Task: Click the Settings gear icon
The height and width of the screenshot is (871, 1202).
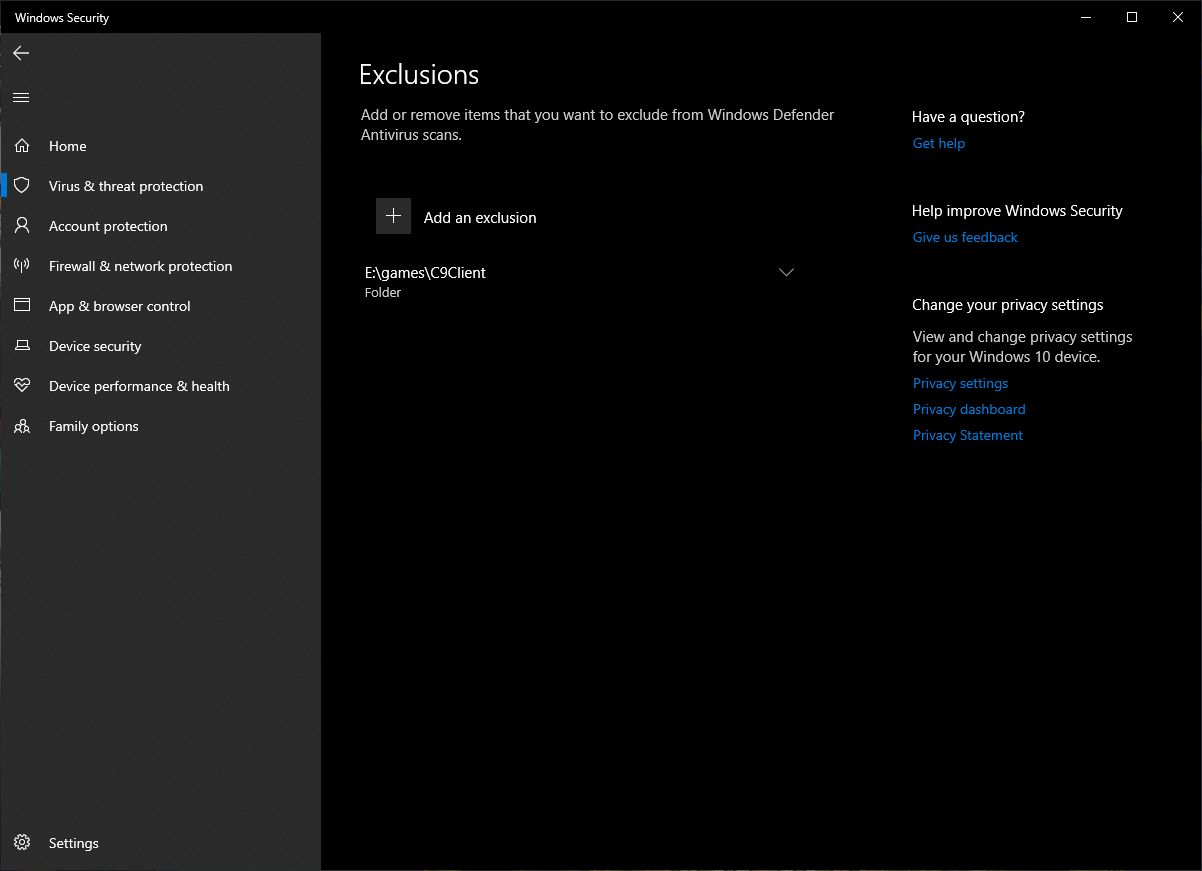Action: pyautogui.click(x=22, y=843)
